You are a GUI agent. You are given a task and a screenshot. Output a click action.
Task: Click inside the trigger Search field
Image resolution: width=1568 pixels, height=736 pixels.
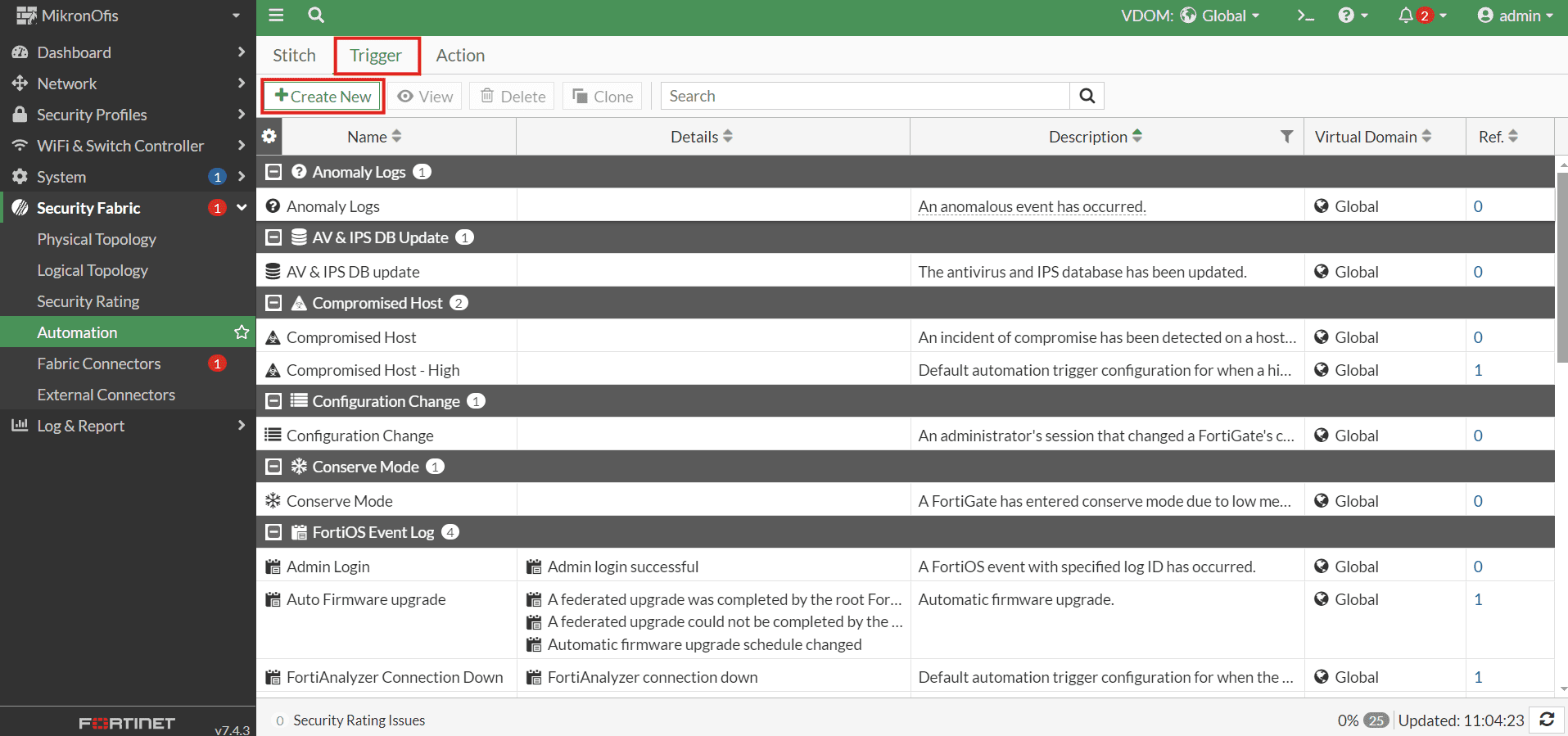[865, 96]
